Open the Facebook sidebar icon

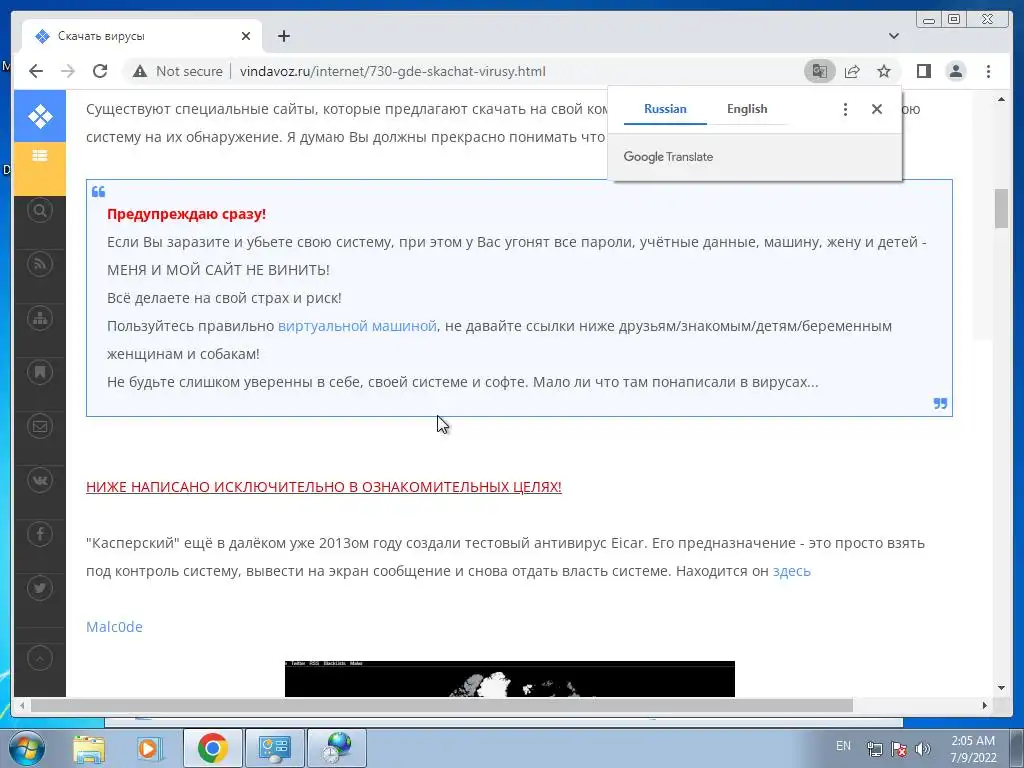40,534
